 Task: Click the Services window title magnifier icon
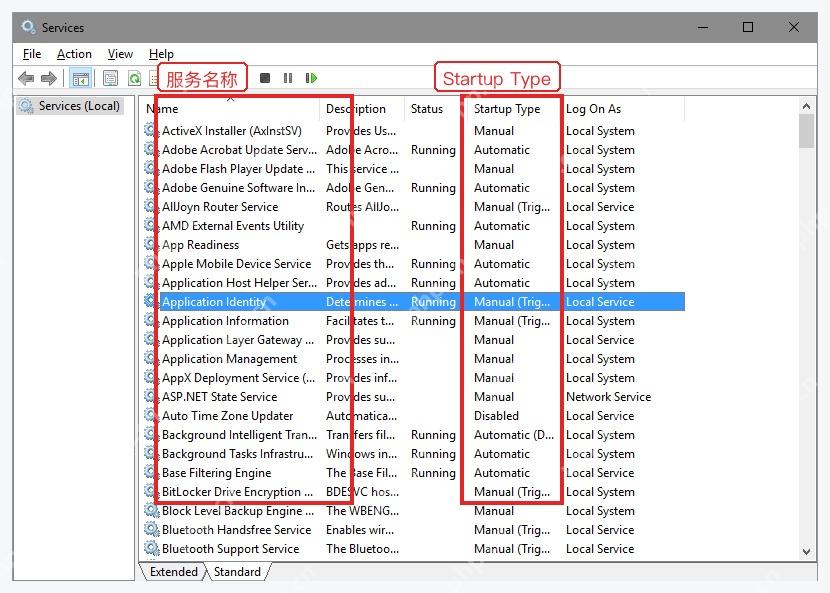coord(28,26)
